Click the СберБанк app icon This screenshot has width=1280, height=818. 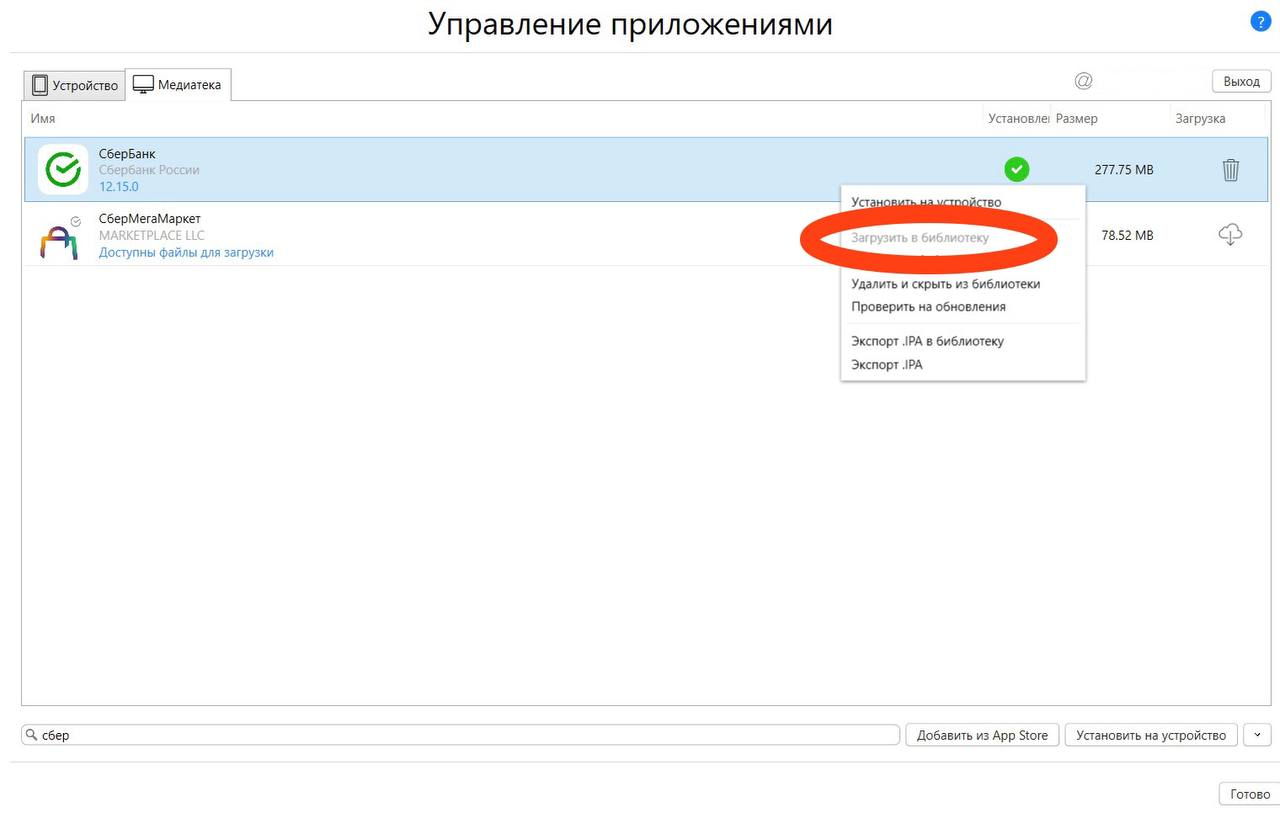(x=63, y=170)
